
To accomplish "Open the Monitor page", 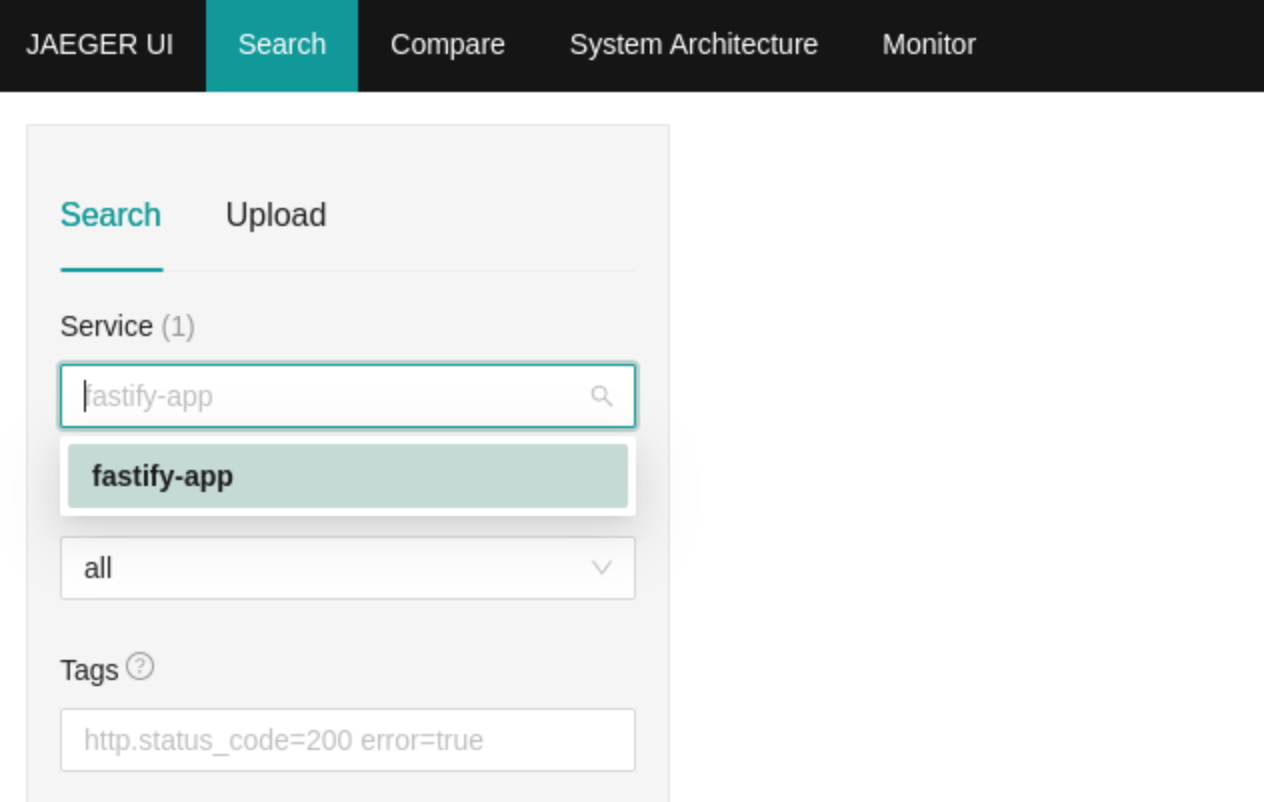I will click(x=929, y=45).
